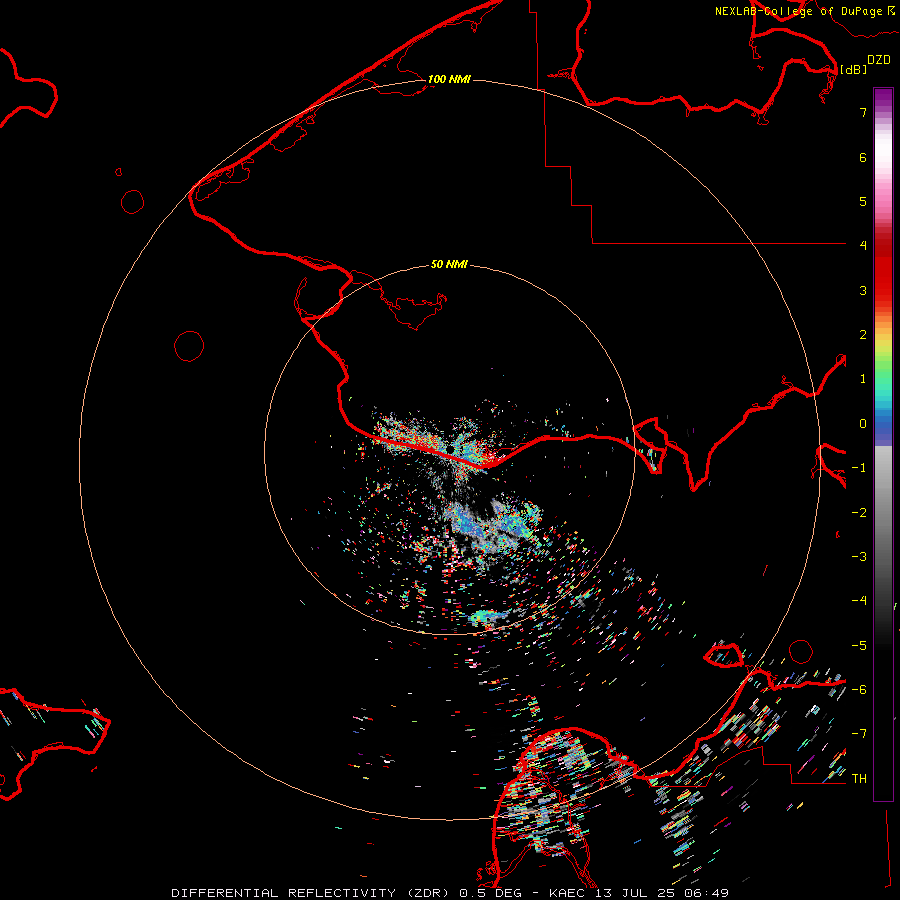Click the 0 value on the color scale
The width and height of the screenshot is (900, 900).
(863, 424)
